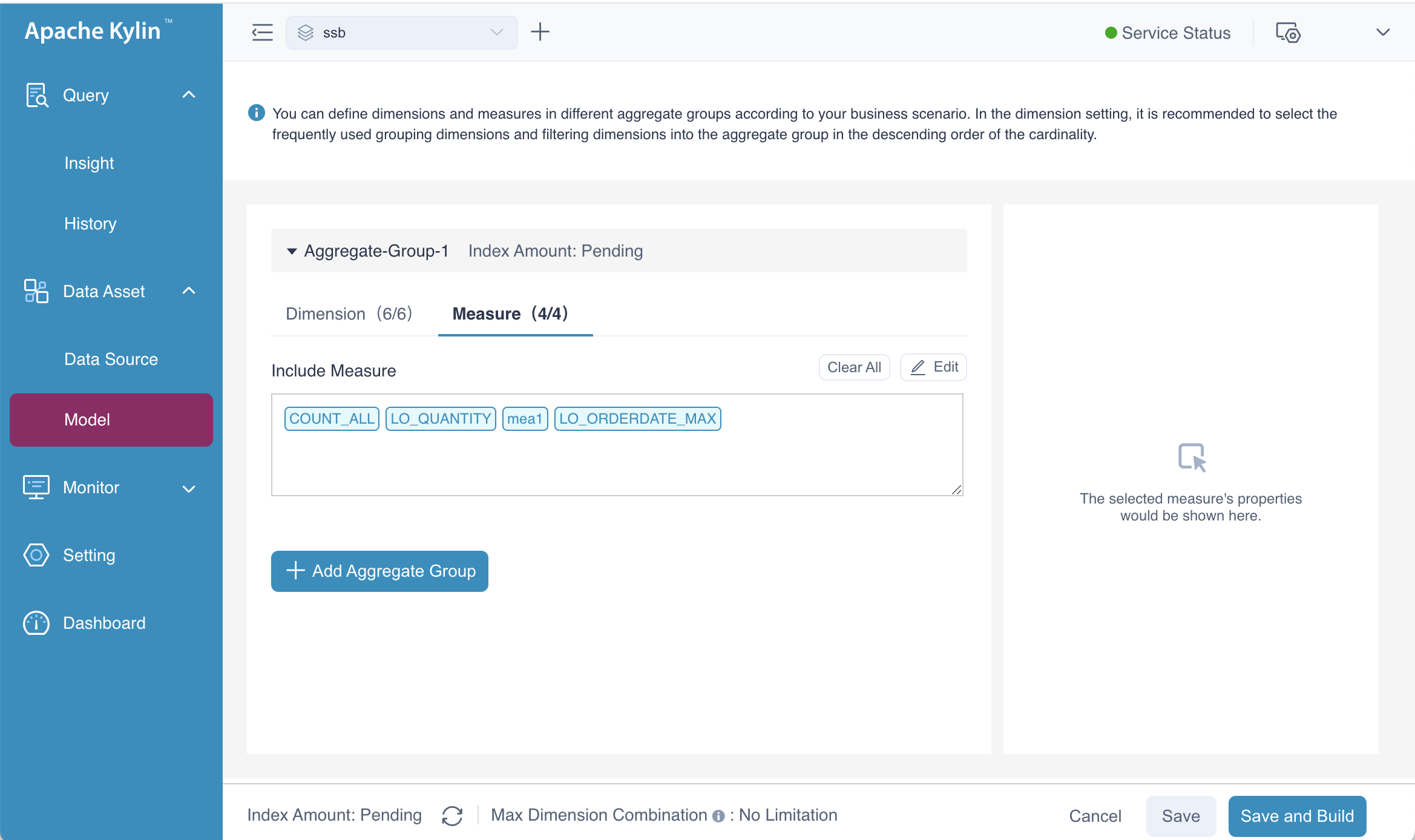The height and width of the screenshot is (840, 1415).
Task: Click the hamburger menu icon top left
Action: 262,32
